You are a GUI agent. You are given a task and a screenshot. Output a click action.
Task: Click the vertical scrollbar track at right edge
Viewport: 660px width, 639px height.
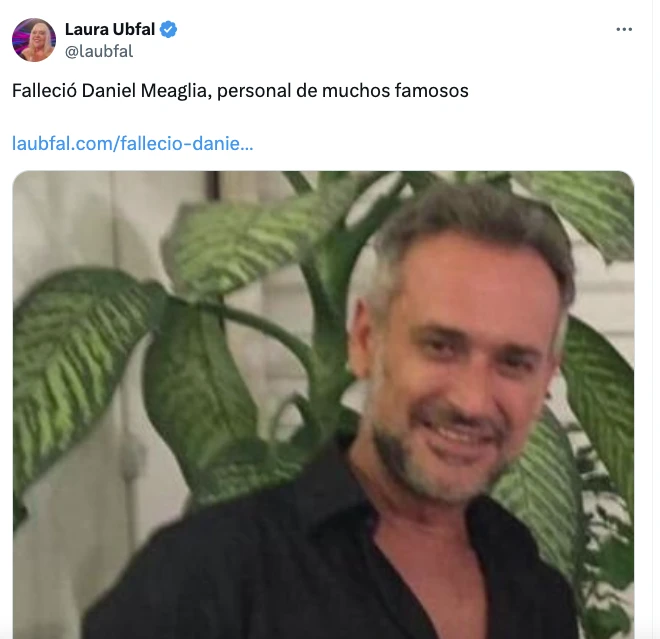pos(656,320)
